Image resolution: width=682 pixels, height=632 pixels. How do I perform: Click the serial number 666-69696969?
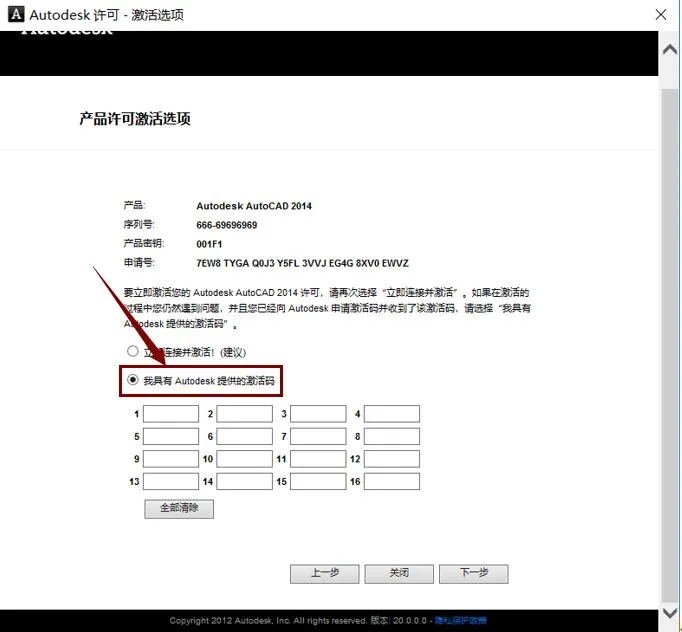[x=227, y=225]
